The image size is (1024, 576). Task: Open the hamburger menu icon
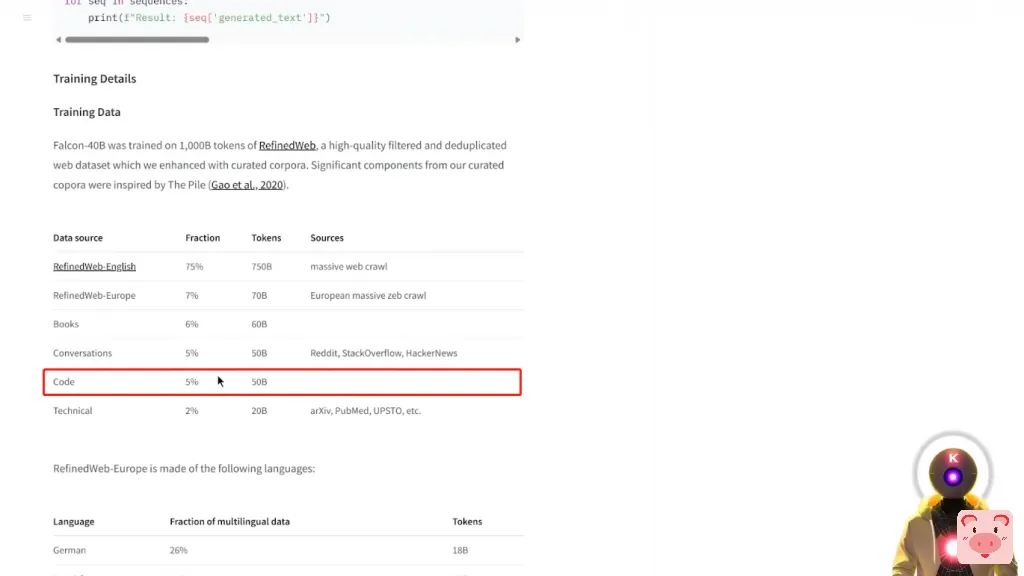(x=27, y=18)
